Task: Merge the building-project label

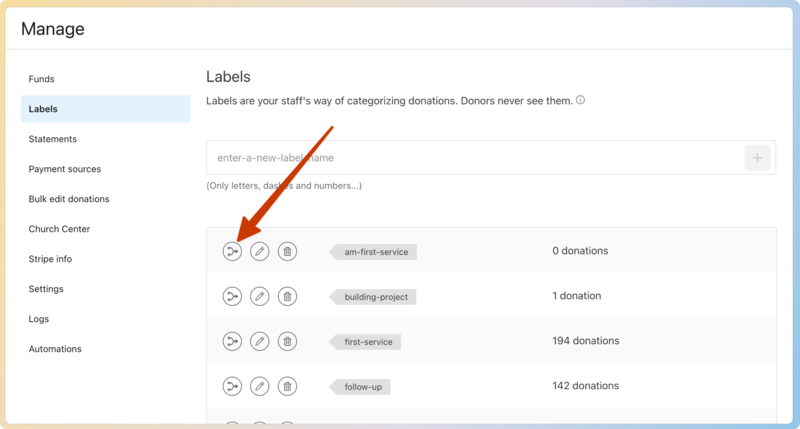Action: click(x=232, y=296)
